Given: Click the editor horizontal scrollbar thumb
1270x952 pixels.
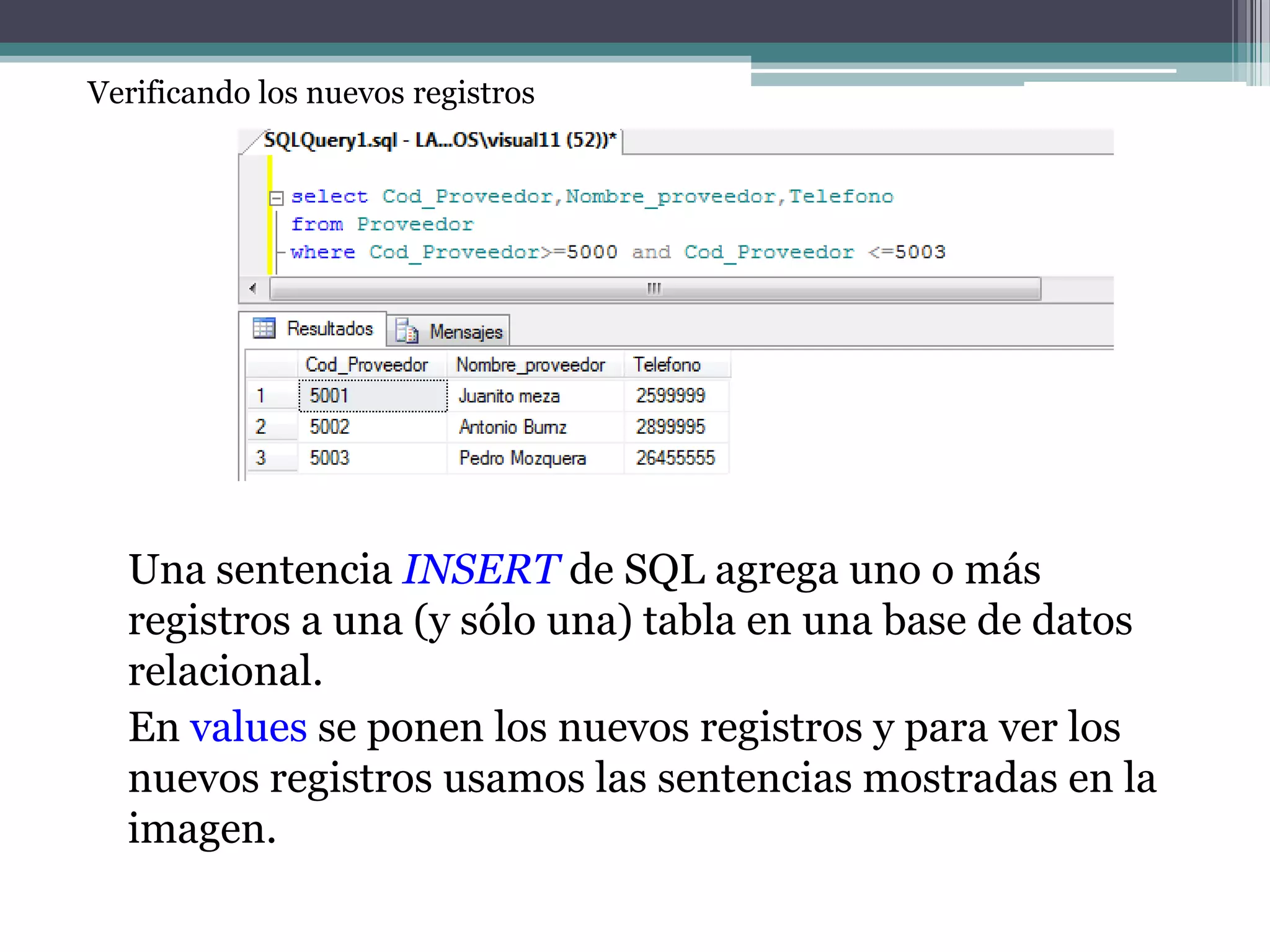Looking at the screenshot, I should [x=655, y=289].
